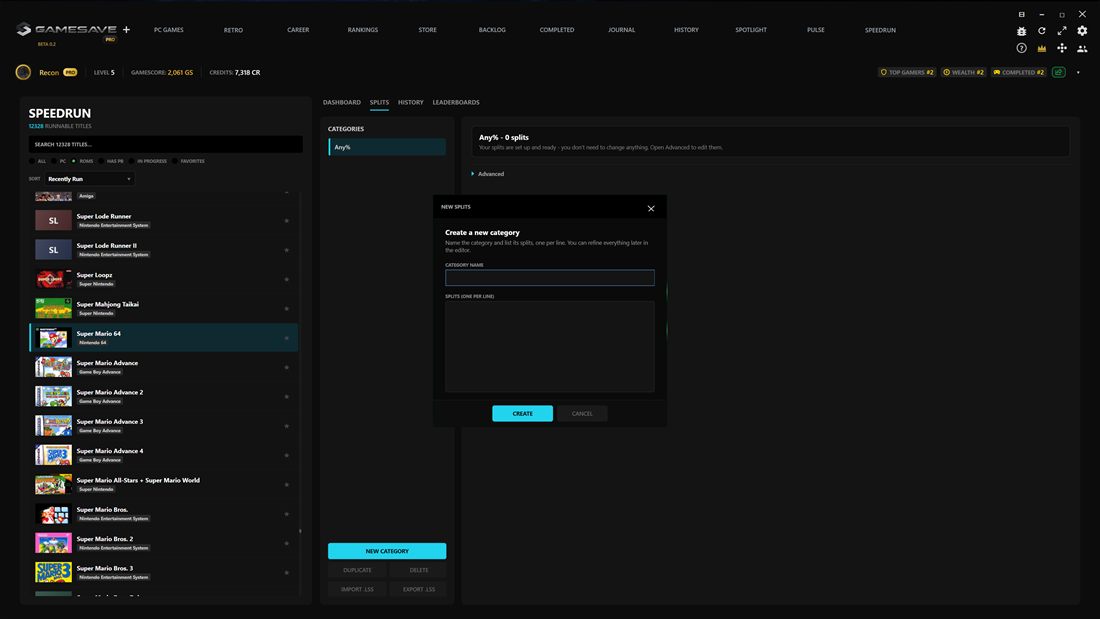
Task: Click the EXPORT .LSS button
Action: [419, 590]
